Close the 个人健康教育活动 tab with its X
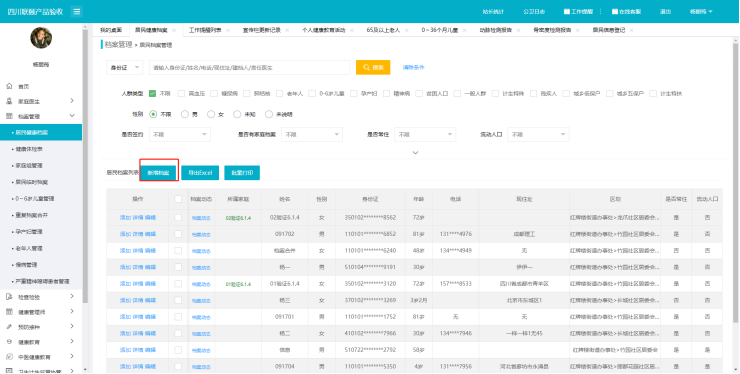Viewport: 740px width, 374px height. click(x=352, y=30)
